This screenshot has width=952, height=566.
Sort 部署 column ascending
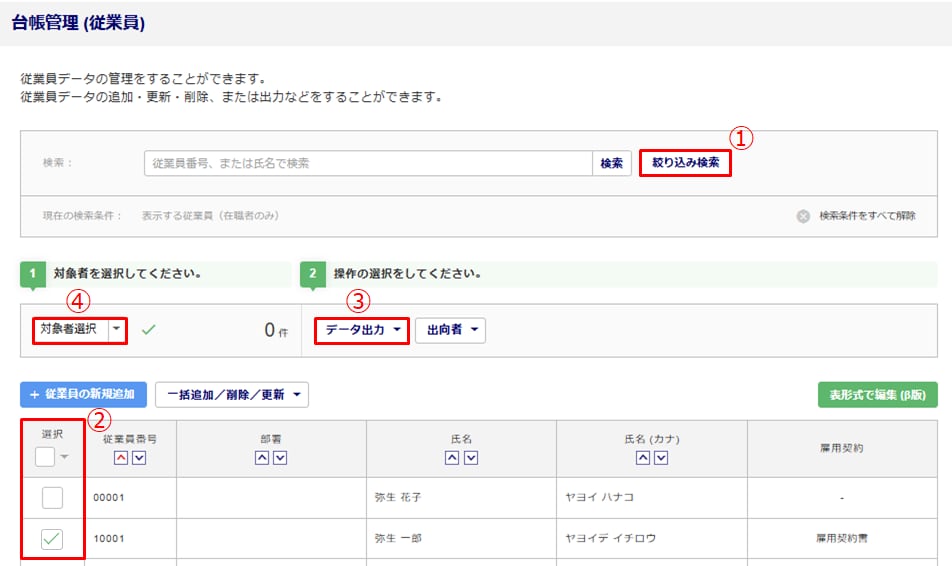[262, 457]
